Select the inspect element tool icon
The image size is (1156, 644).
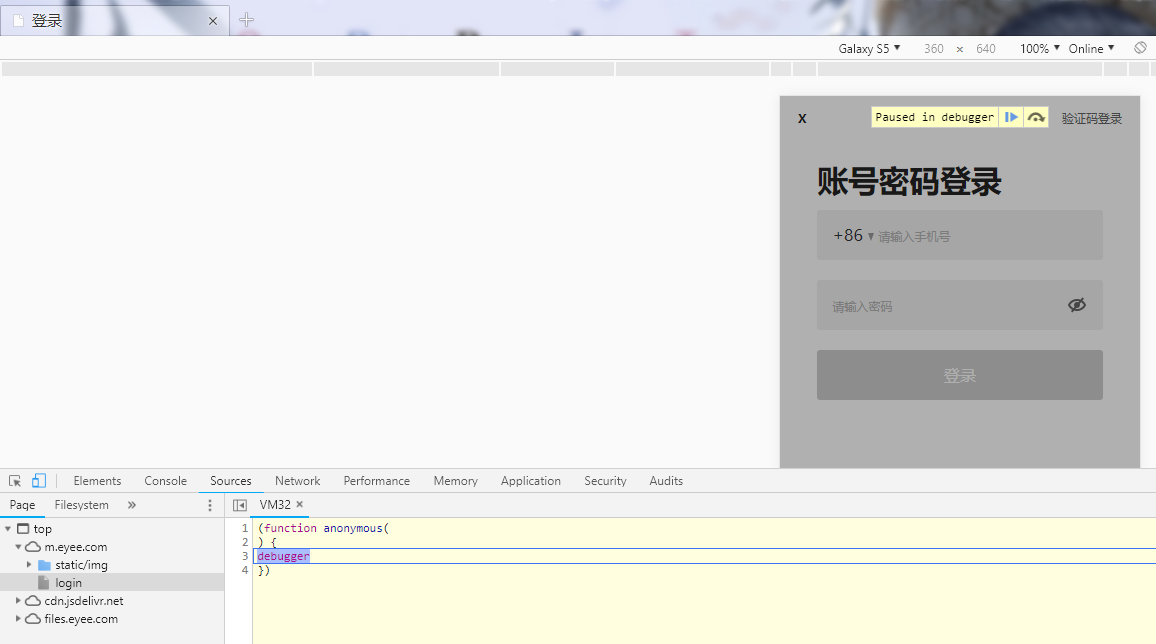point(13,480)
